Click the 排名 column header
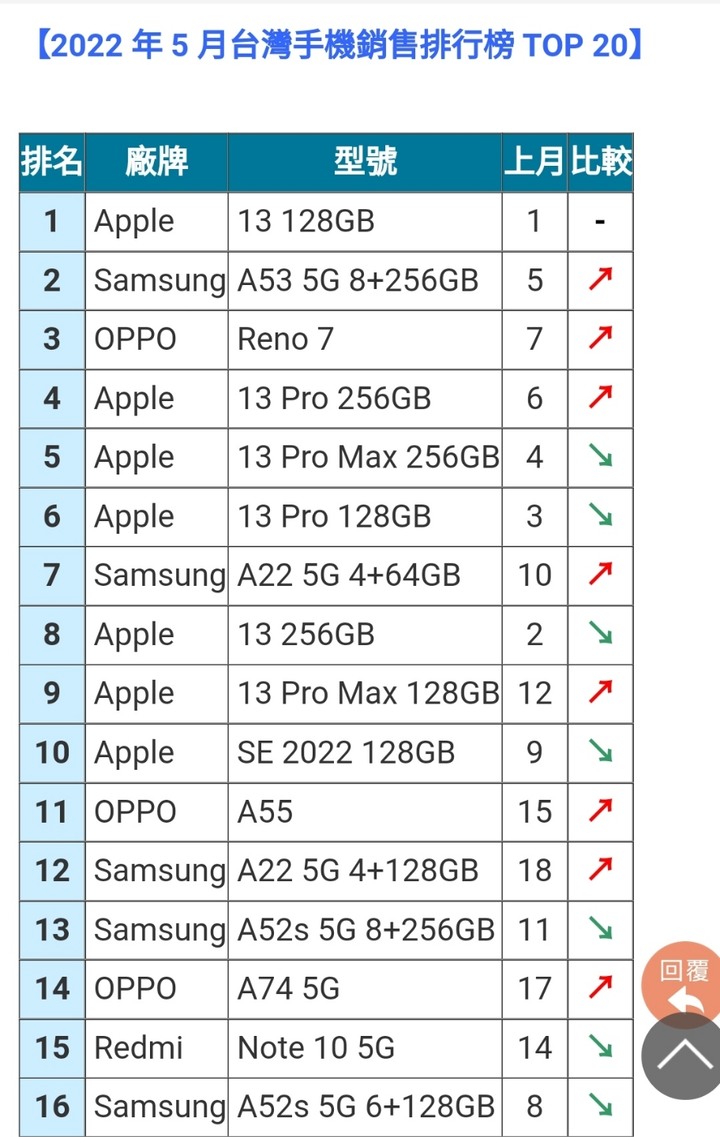The height and width of the screenshot is (1137, 720). (x=51, y=162)
